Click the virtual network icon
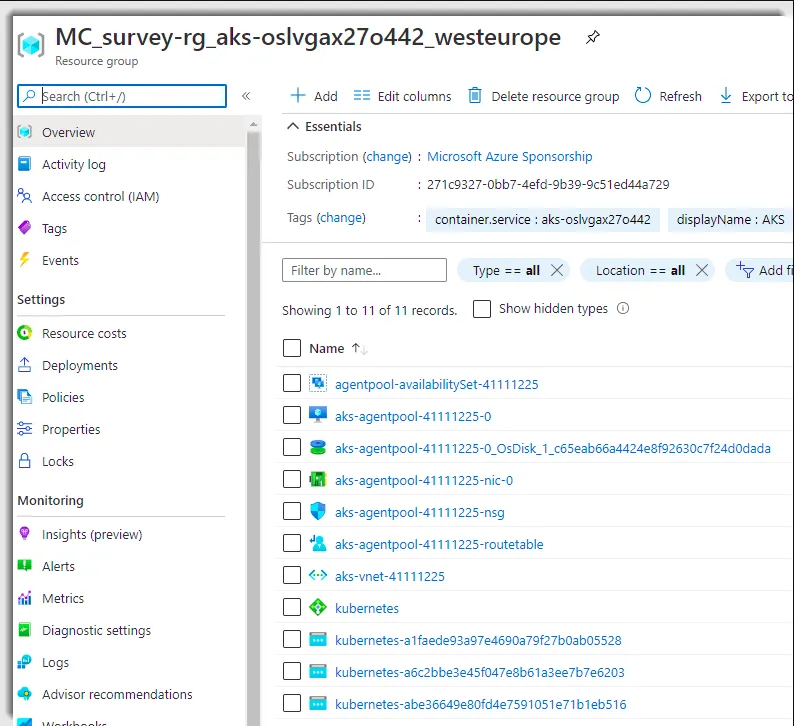The height and width of the screenshot is (726, 794). (318, 575)
